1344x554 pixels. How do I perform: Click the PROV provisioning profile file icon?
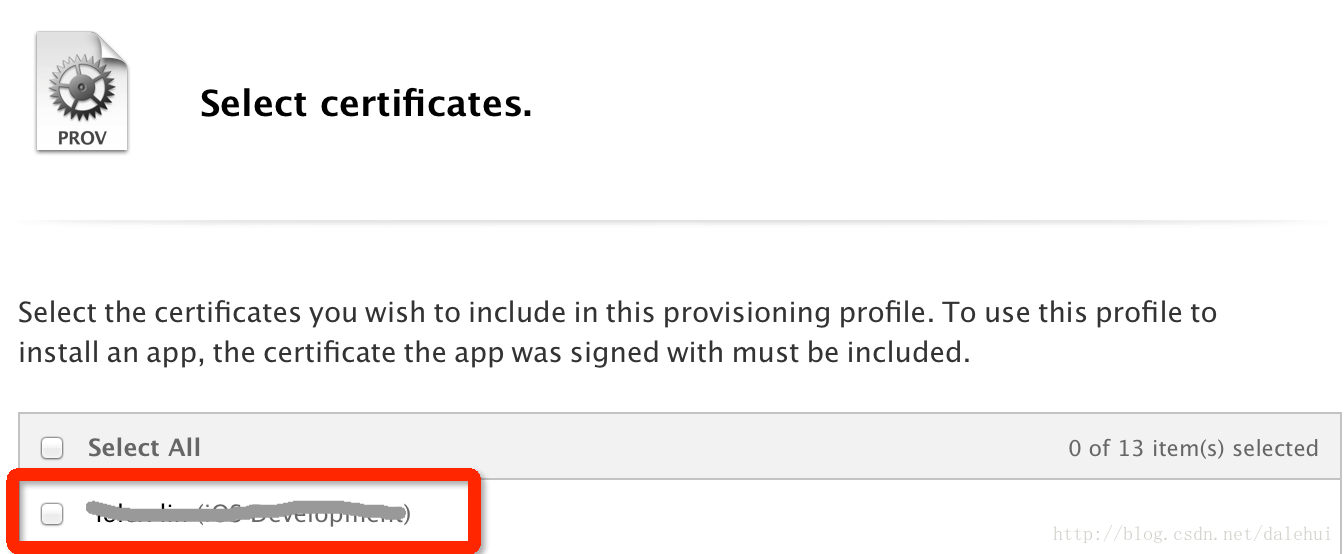pyautogui.click(x=82, y=92)
